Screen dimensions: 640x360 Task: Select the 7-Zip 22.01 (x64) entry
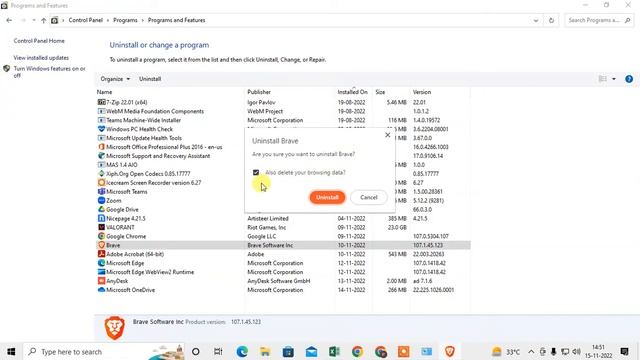click(x=283, y=102)
